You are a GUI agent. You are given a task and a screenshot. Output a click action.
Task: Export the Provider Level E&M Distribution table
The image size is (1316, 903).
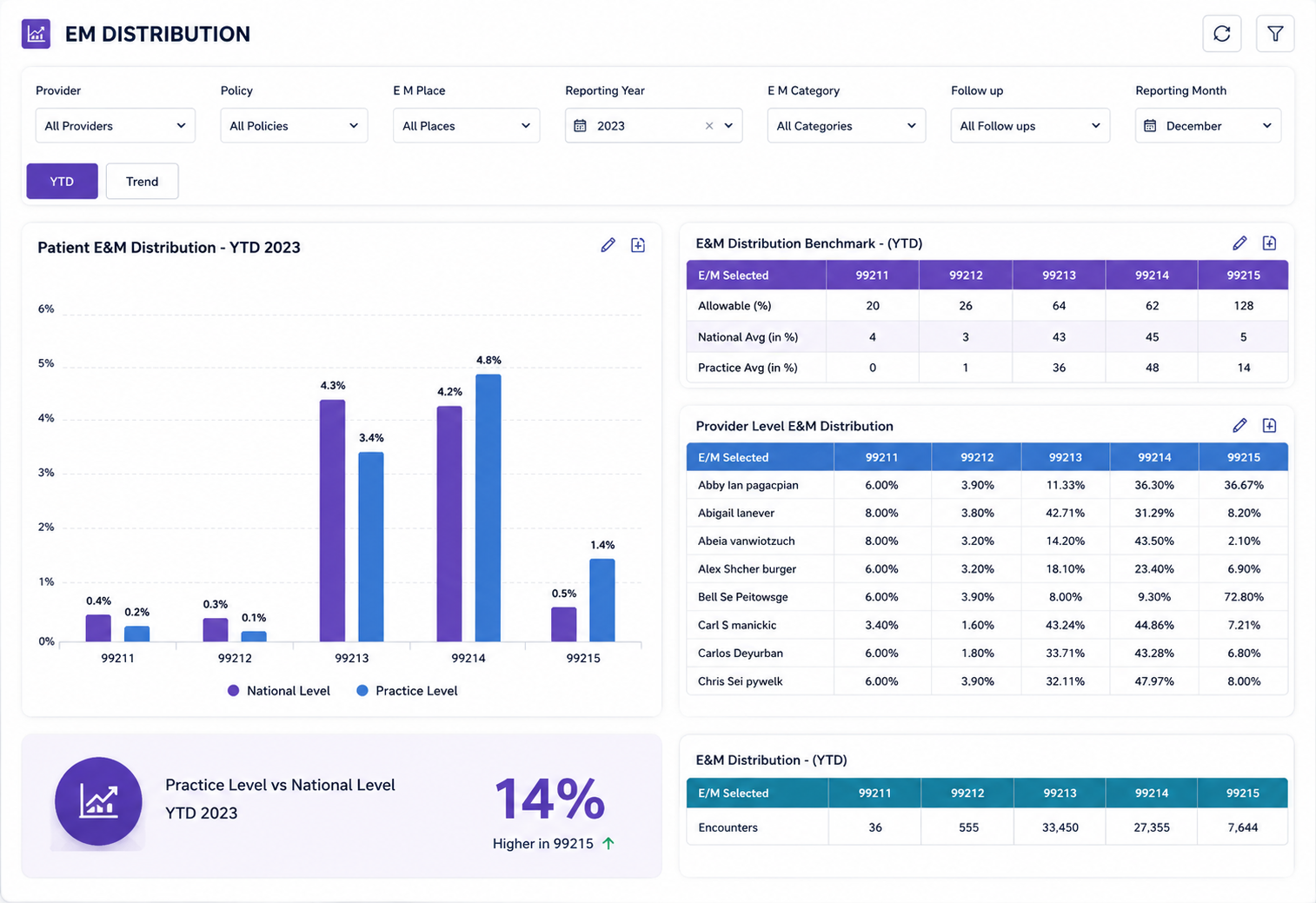(x=1269, y=425)
